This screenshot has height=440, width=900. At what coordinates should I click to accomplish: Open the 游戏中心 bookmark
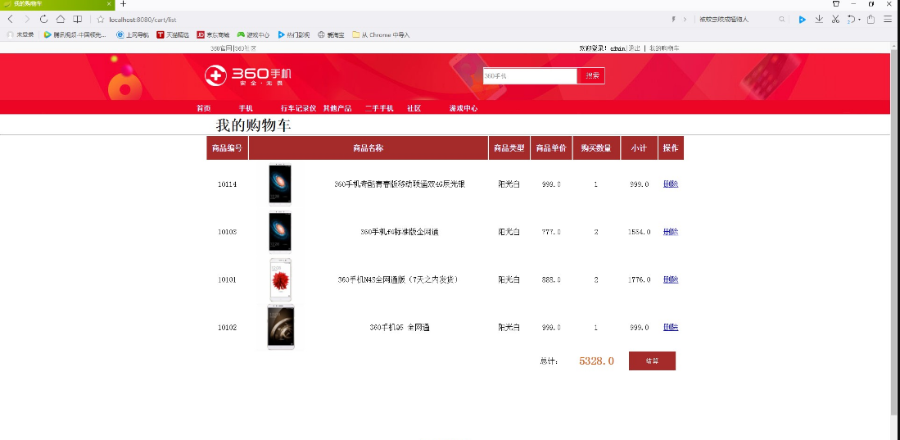click(x=253, y=35)
